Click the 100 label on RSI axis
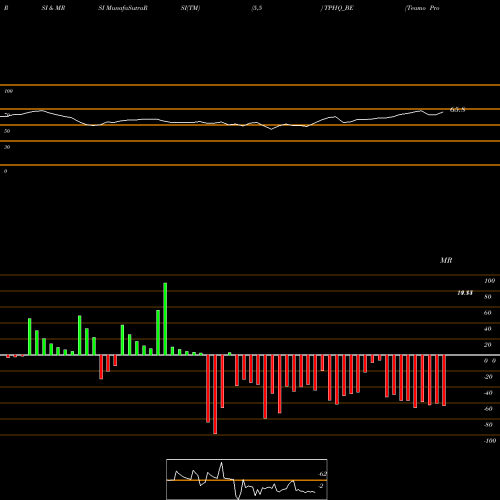Image resolution: width=500 pixels, height=500 pixels. pyautogui.click(x=8, y=91)
